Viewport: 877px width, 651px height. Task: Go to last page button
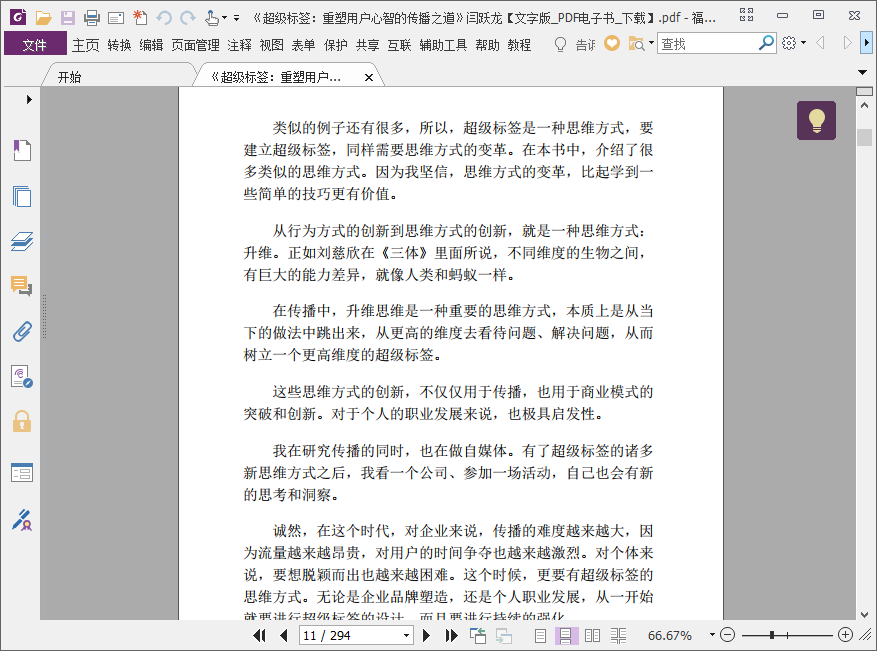451,635
